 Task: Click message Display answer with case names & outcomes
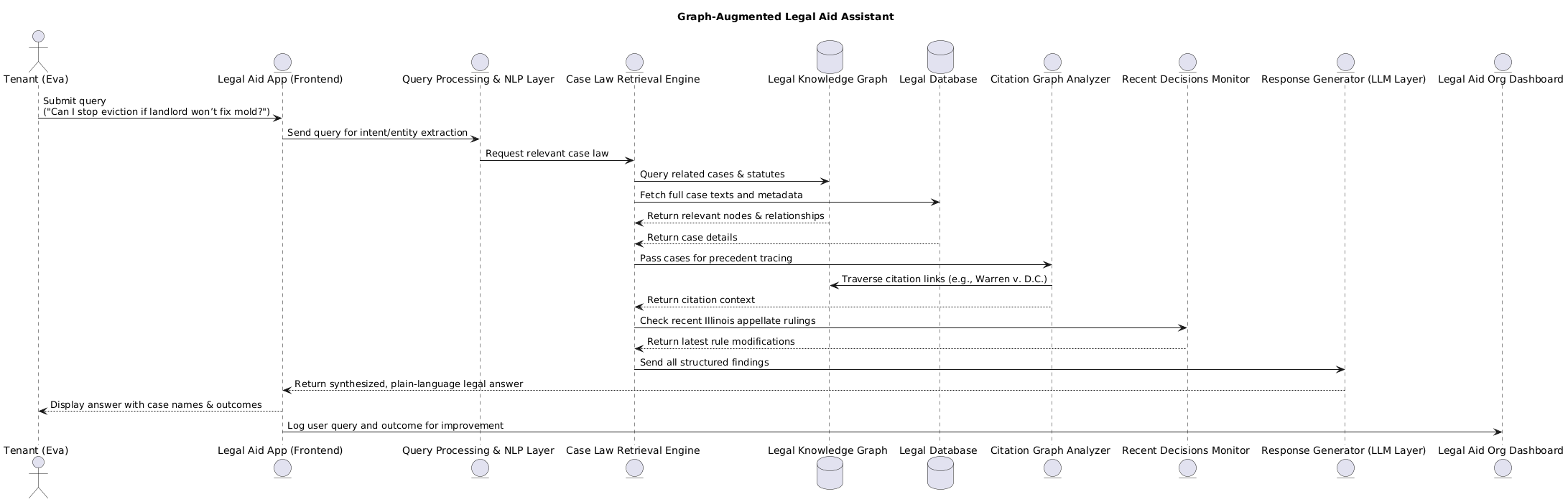point(156,405)
